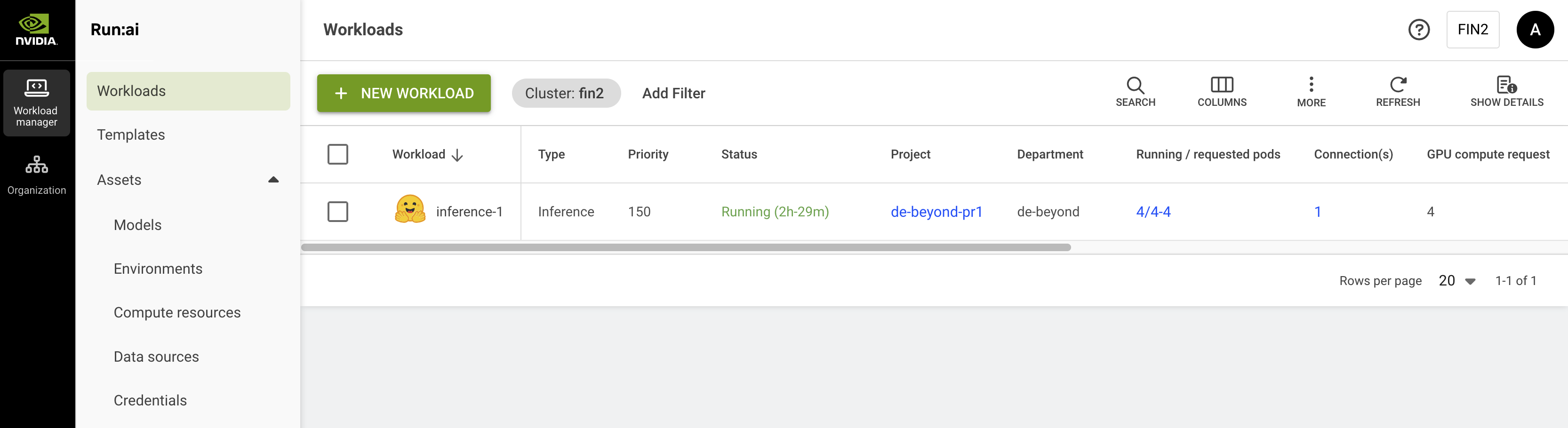Image resolution: width=1568 pixels, height=428 pixels.
Task: Open the Workload manager section
Action: (x=37, y=103)
